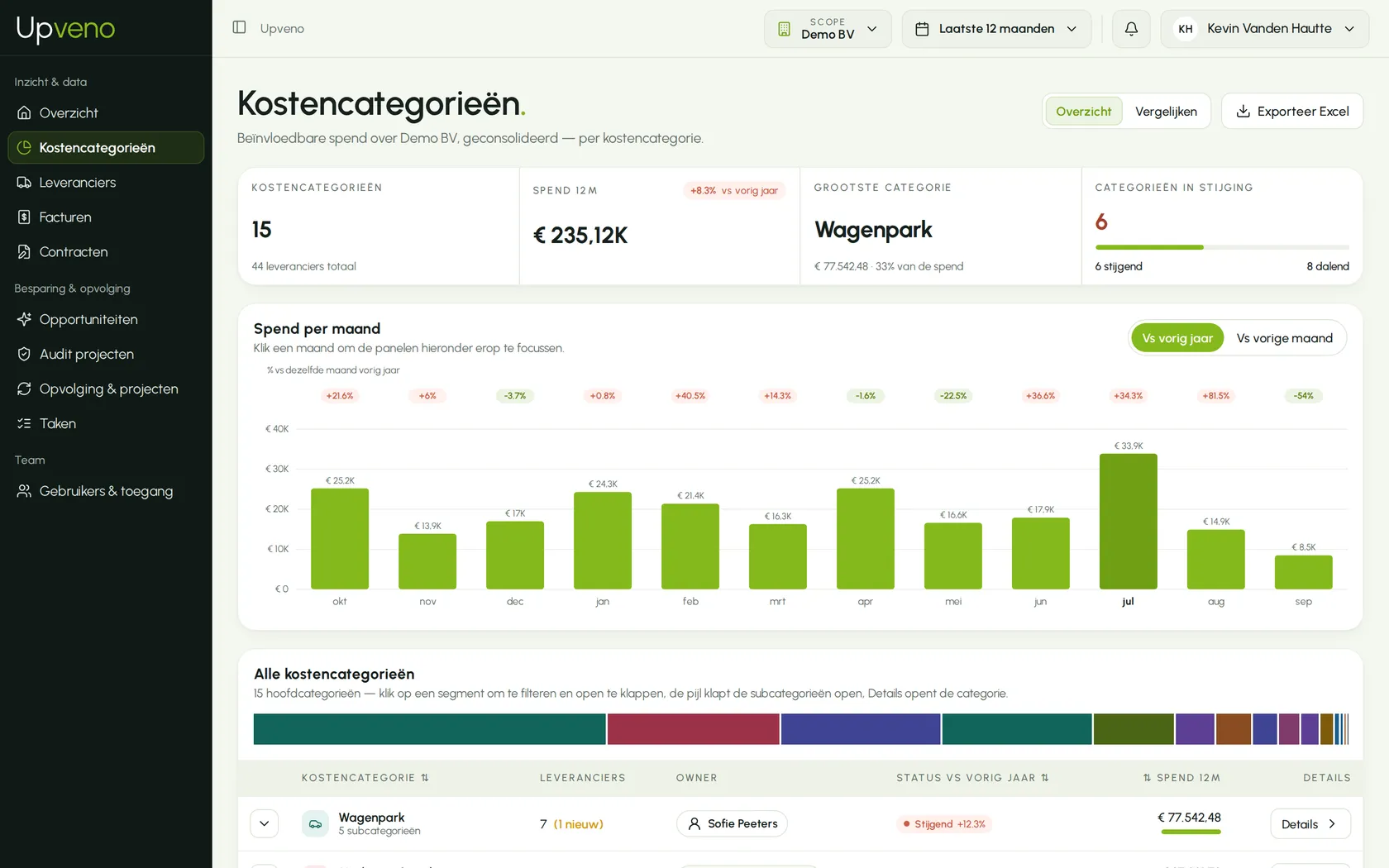Click the € 235,12K spend value
Screen dimensions: 1389x868
tap(580, 236)
